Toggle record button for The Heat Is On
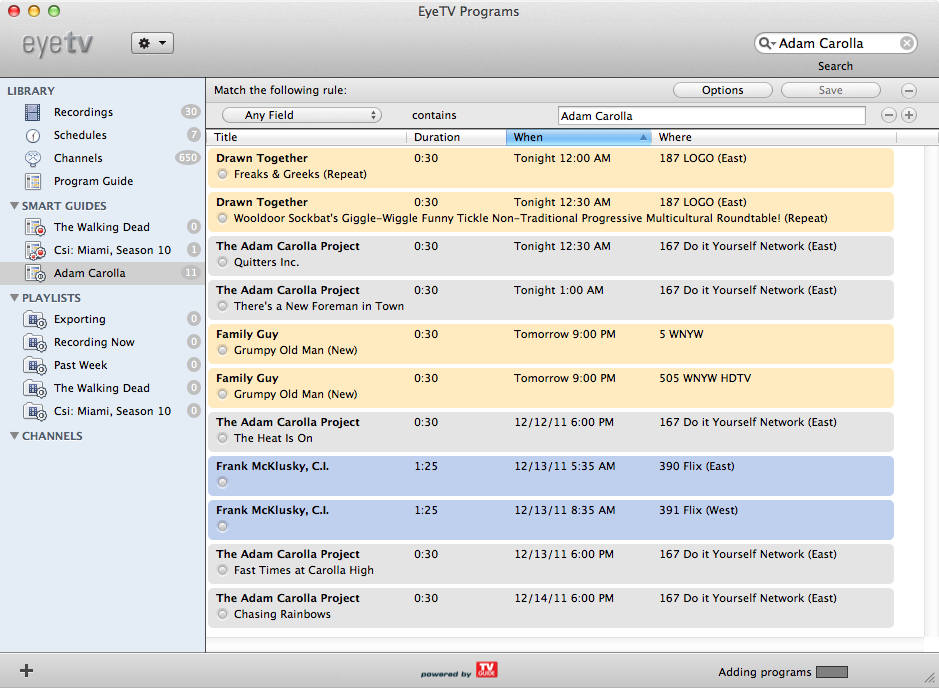The height and width of the screenshot is (688, 939). 223,438
